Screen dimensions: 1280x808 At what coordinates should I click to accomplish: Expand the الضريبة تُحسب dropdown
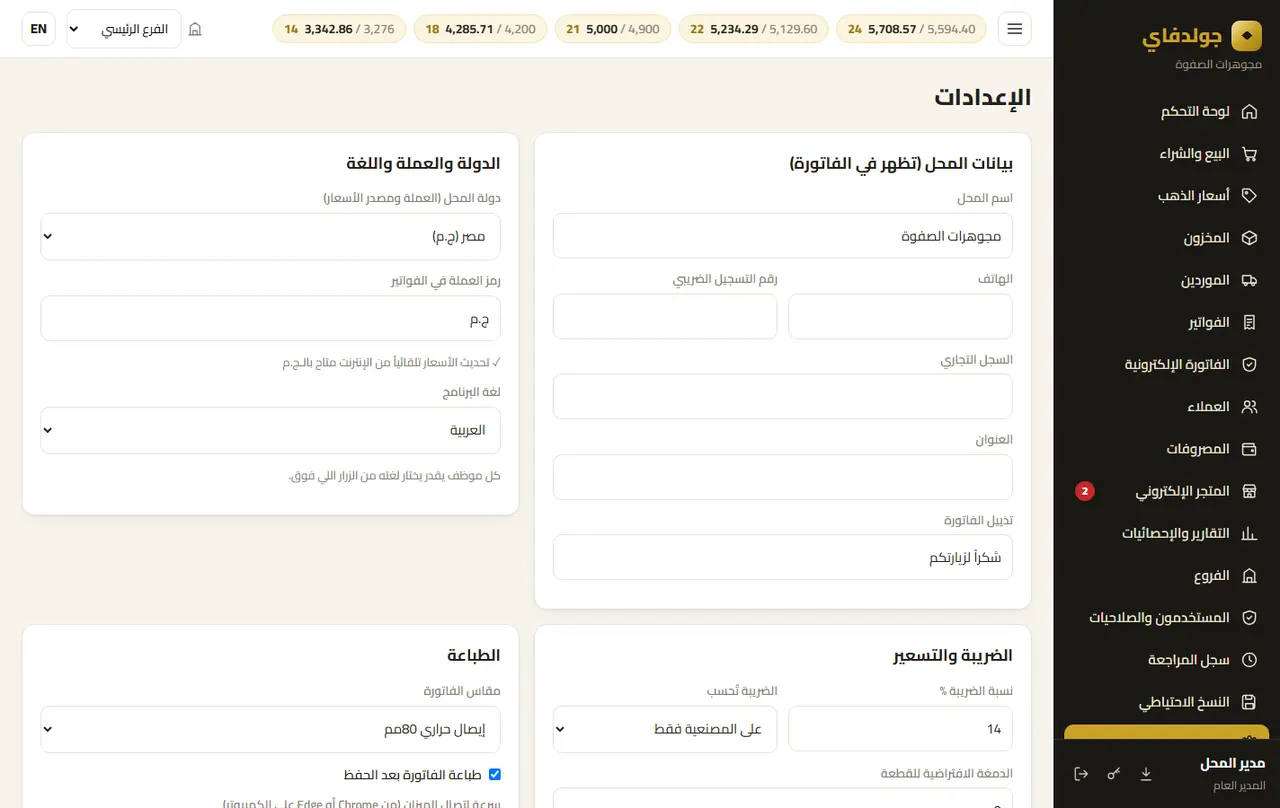(665, 729)
